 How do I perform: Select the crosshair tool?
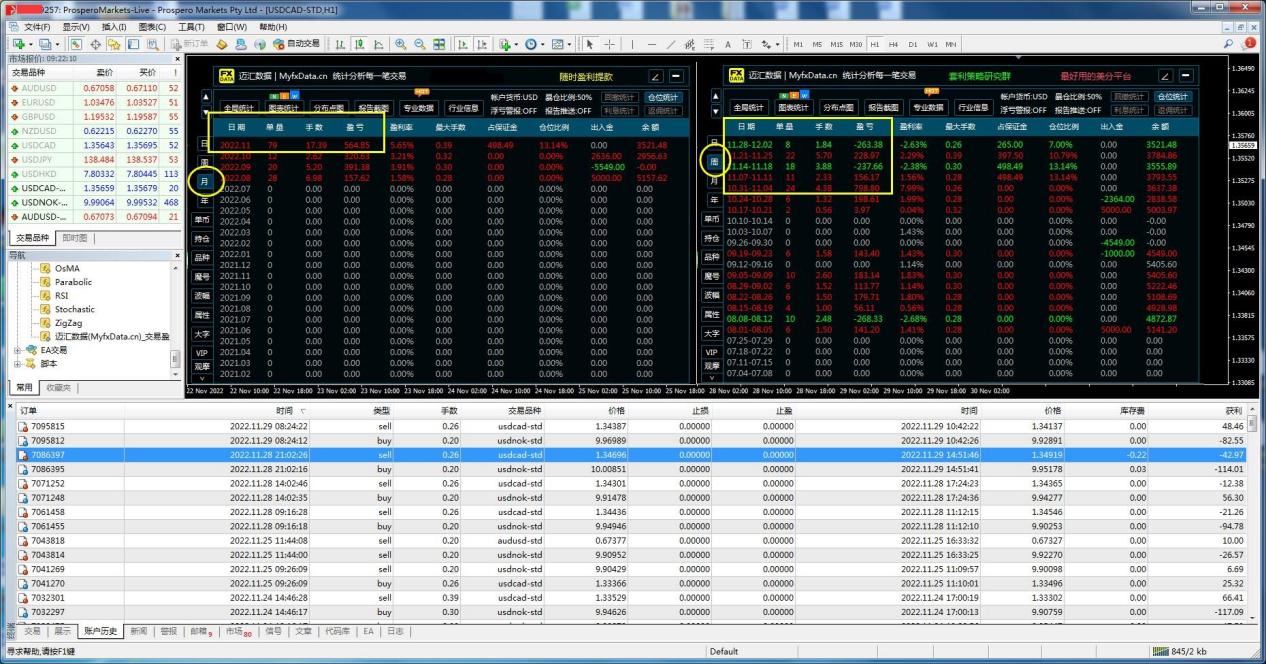pyautogui.click(x=609, y=44)
